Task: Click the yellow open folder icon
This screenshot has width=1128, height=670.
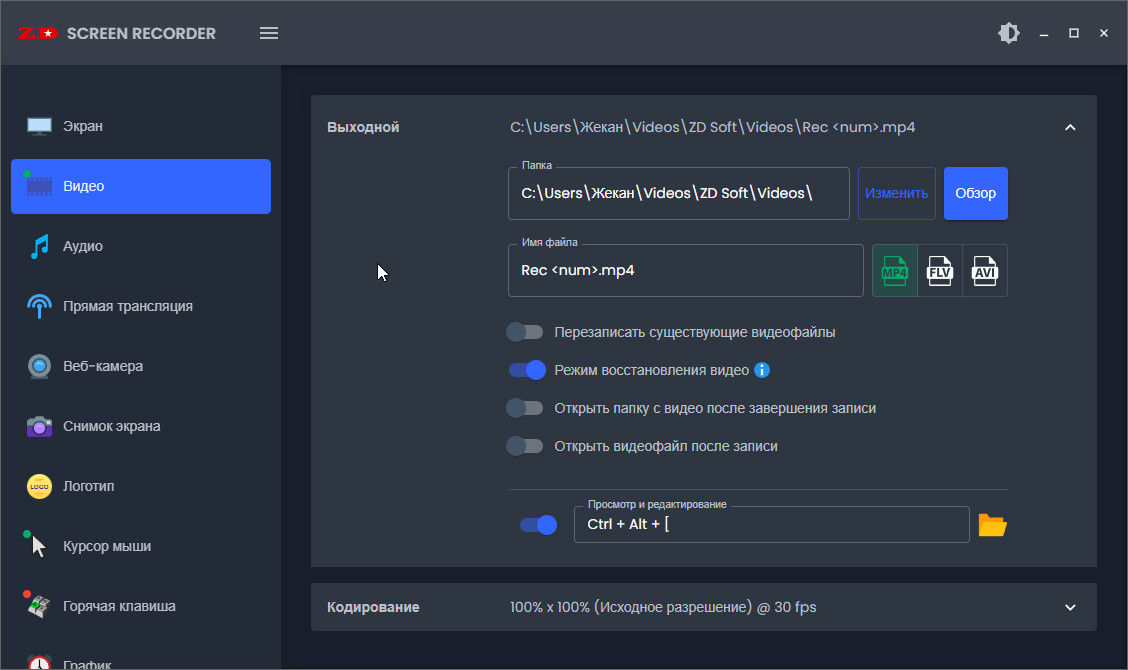Action: coord(992,525)
